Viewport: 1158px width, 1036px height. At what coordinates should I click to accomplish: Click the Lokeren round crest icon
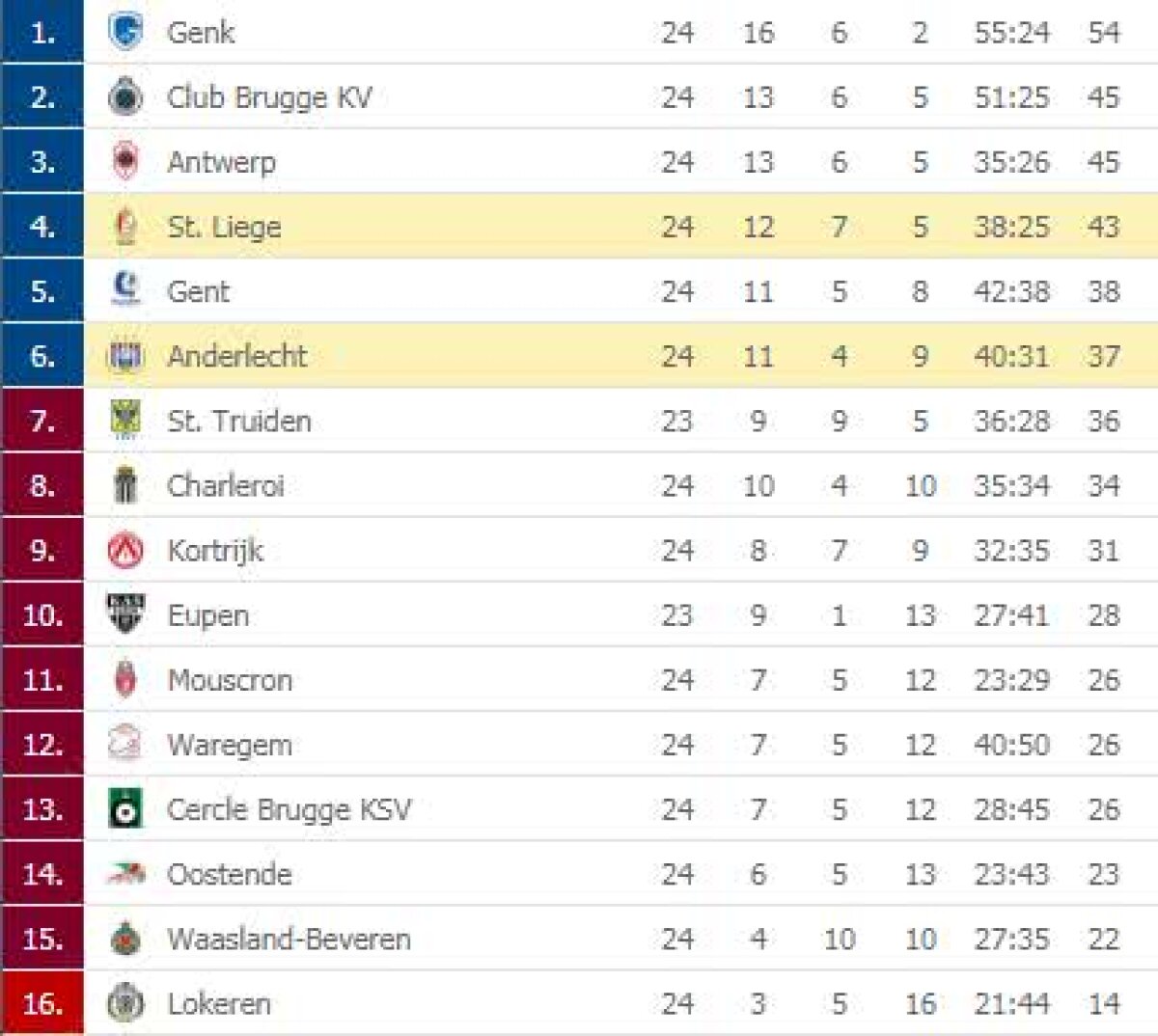[x=125, y=1003]
